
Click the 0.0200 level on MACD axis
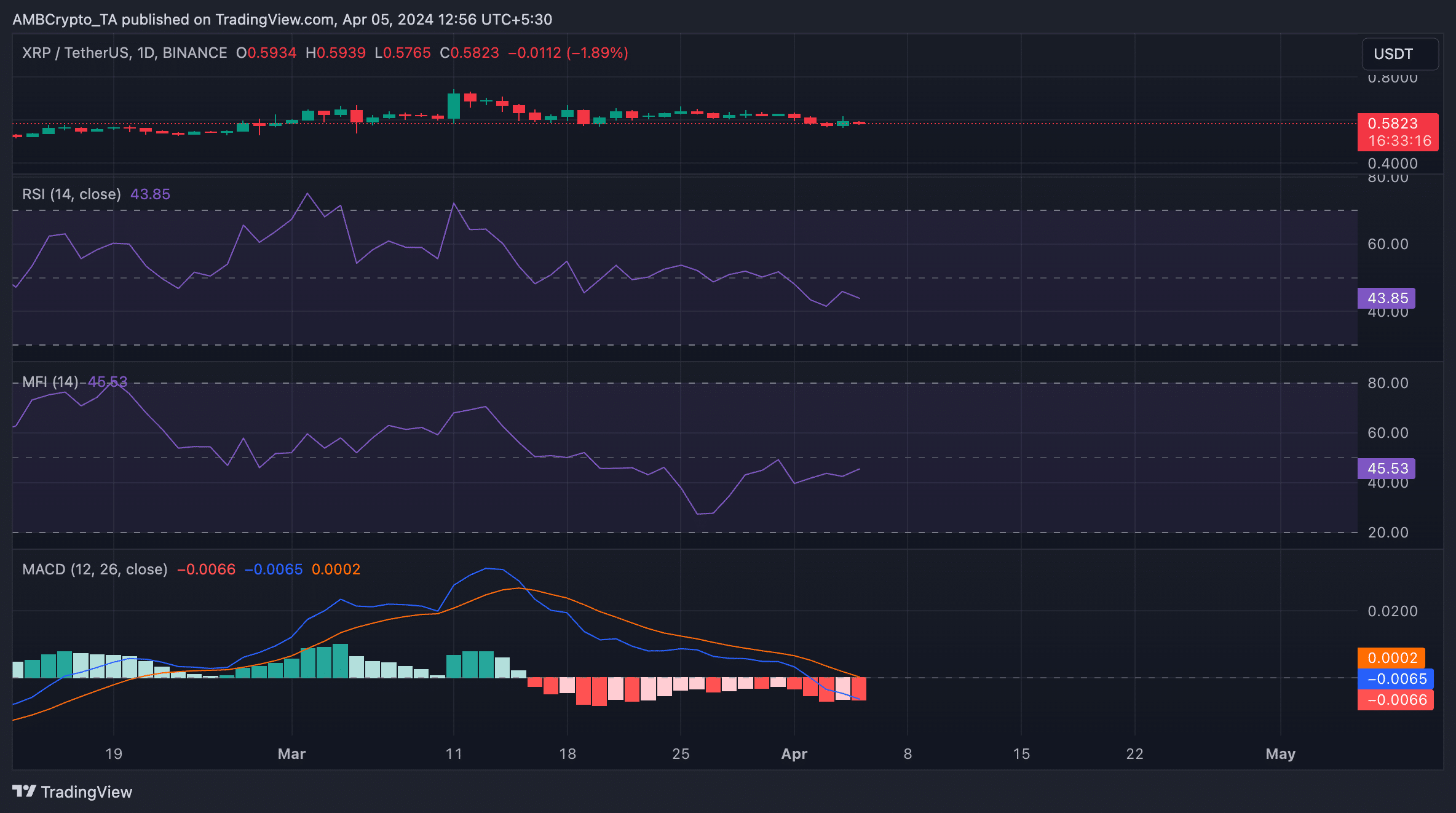[x=1393, y=611]
